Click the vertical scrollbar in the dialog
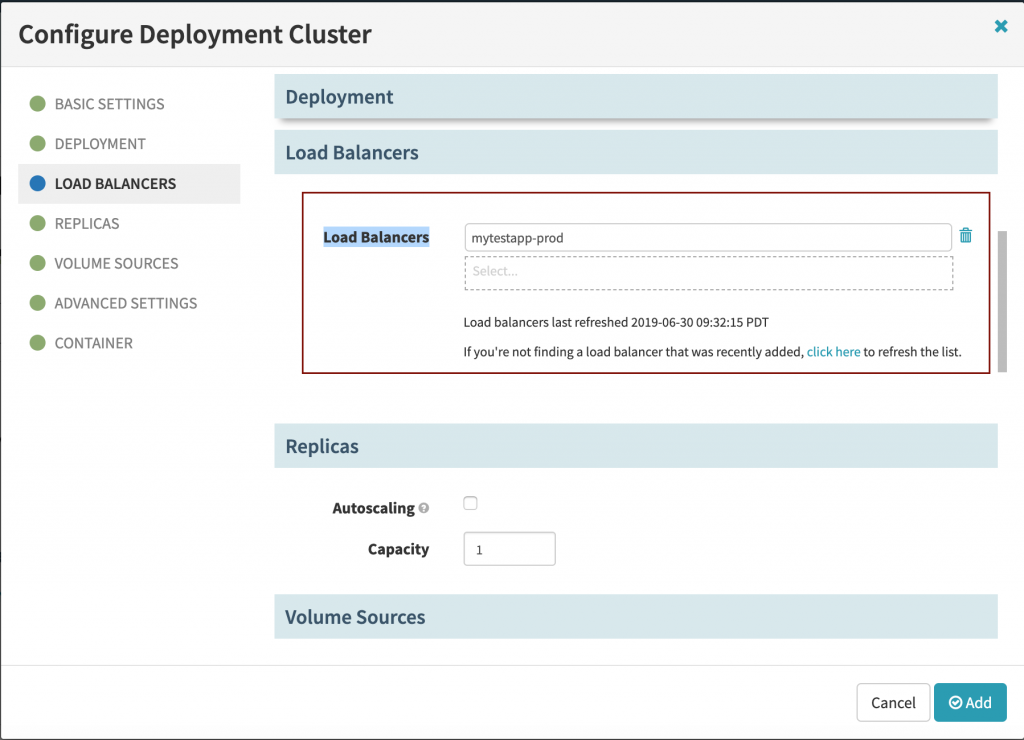This screenshot has width=1024, height=740. [1002, 300]
